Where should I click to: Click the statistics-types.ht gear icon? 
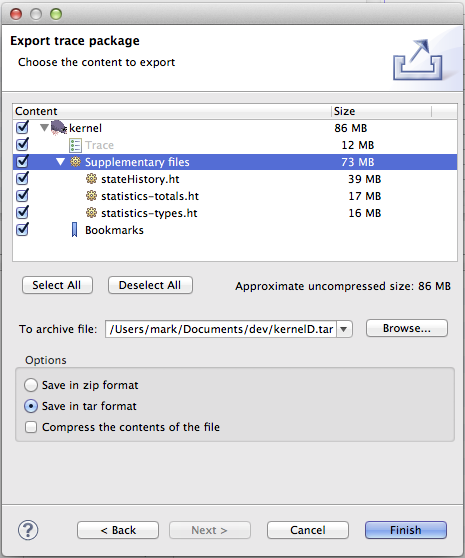click(91, 213)
